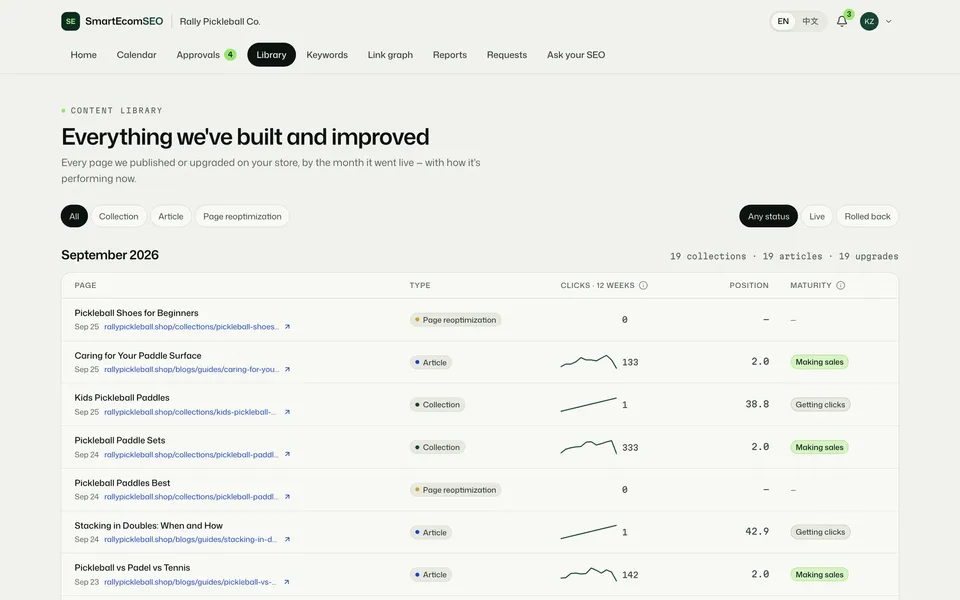Select the Library tab
This screenshot has height=600, width=960.
271,54
